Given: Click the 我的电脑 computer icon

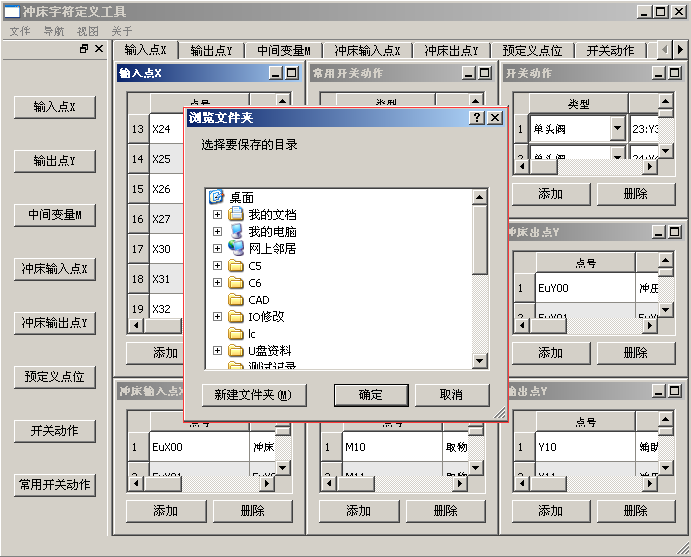Looking at the screenshot, I should (236, 232).
